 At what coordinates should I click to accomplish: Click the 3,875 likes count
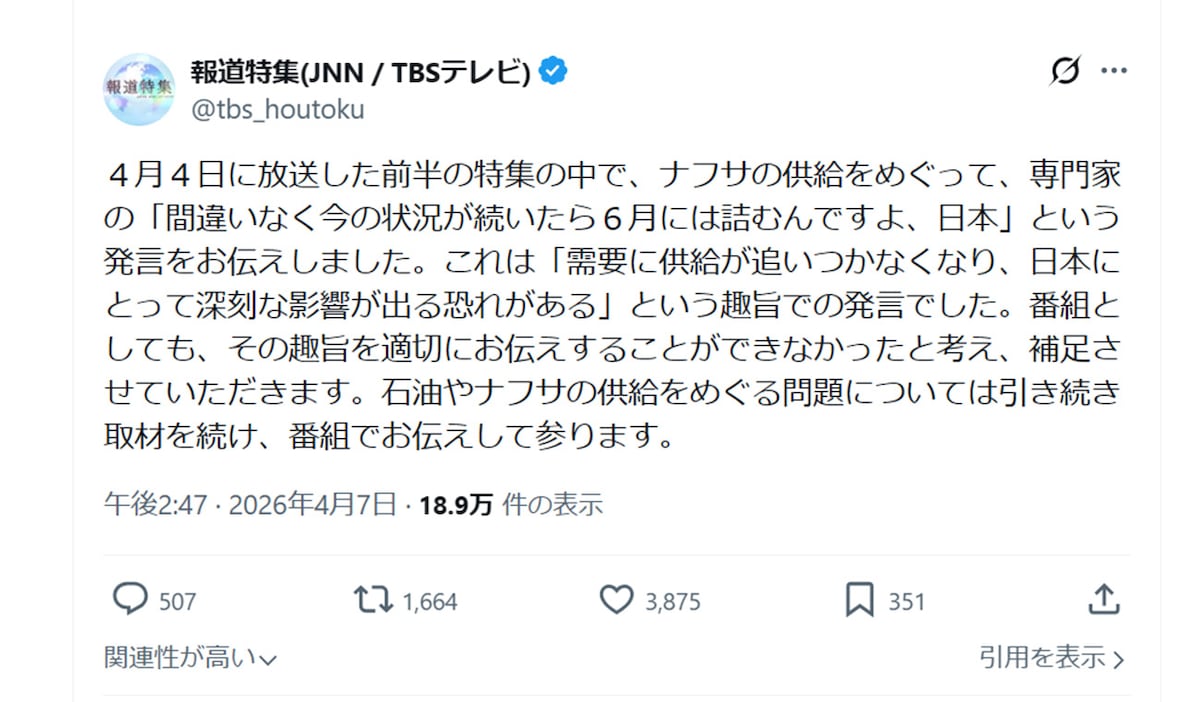(x=673, y=601)
